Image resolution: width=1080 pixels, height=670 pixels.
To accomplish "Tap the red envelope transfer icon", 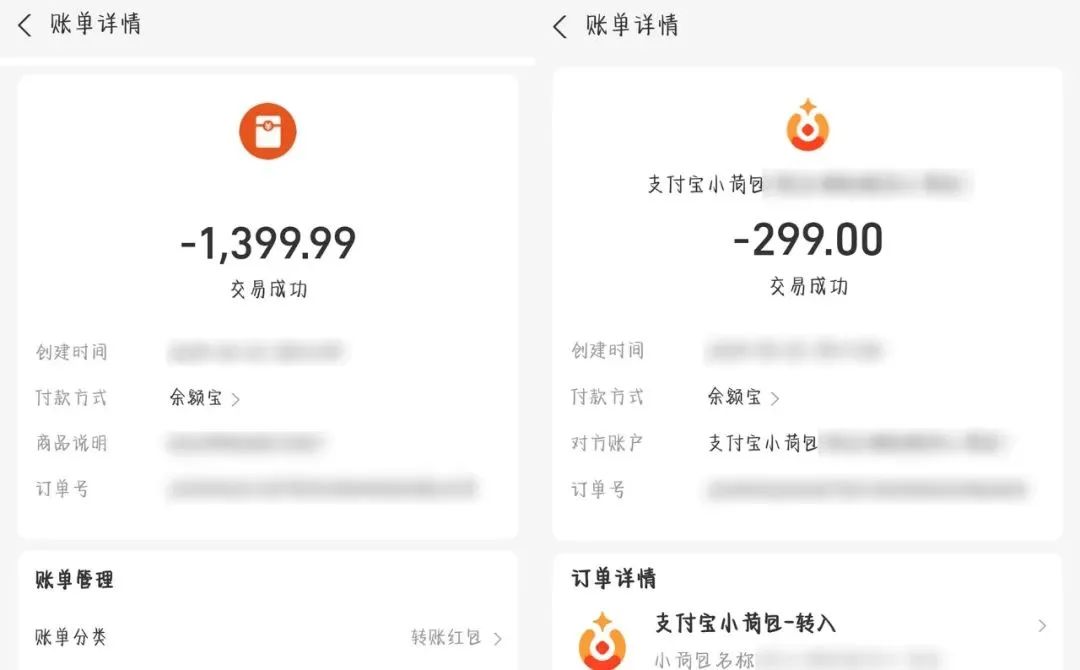I will 268,131.
